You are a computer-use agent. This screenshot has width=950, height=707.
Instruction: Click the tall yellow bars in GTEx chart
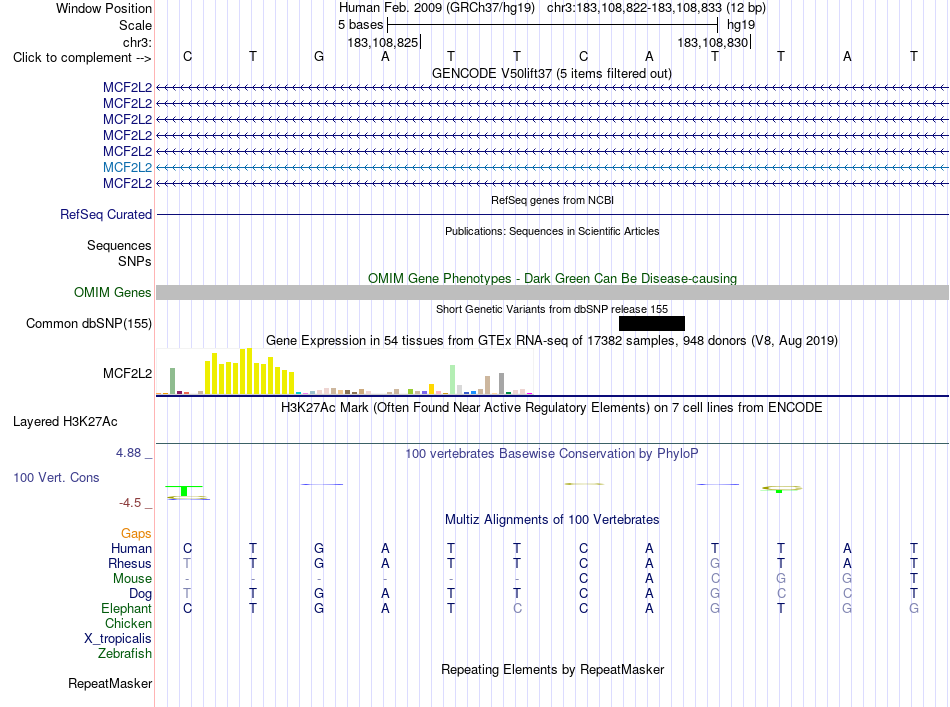point(249,371)
